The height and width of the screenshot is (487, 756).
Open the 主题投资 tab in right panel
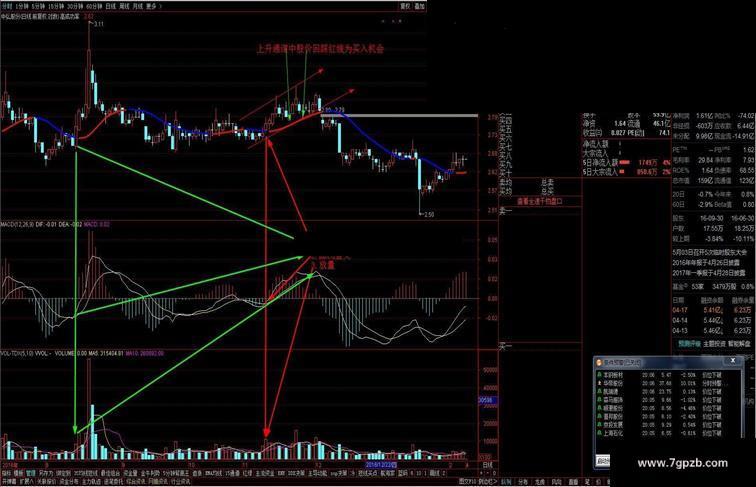pos(714,344)
